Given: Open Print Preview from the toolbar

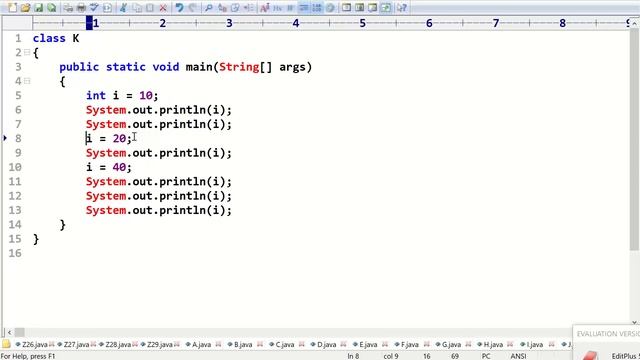Looking at the screenshot, I should point(68,7).
